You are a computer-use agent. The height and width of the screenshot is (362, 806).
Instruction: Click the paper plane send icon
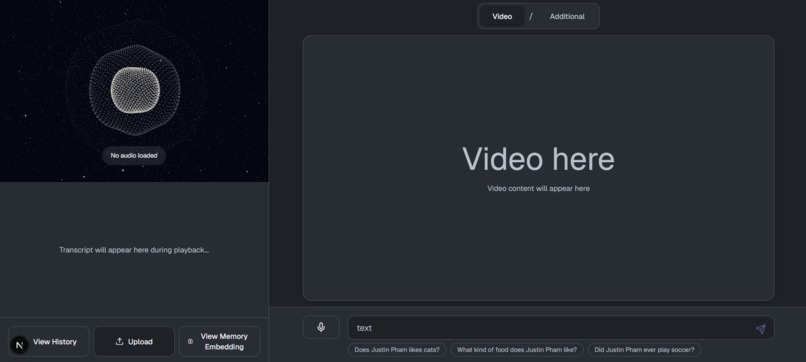tap(760, 329)
